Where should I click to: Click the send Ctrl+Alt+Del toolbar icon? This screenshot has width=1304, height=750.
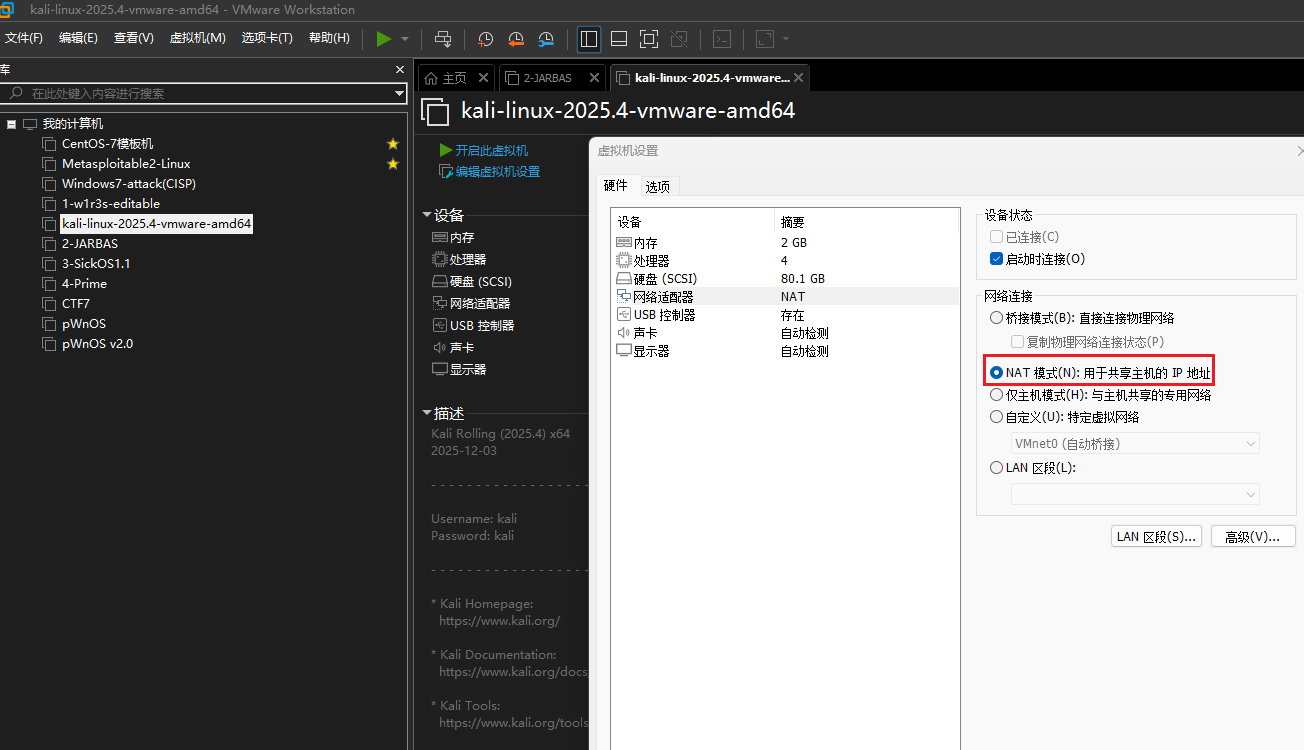pos(443,39)
